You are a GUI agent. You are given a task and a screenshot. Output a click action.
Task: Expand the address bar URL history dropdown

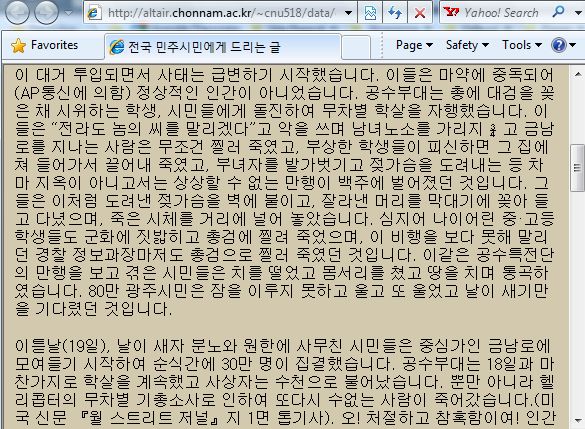click(348, 13)
